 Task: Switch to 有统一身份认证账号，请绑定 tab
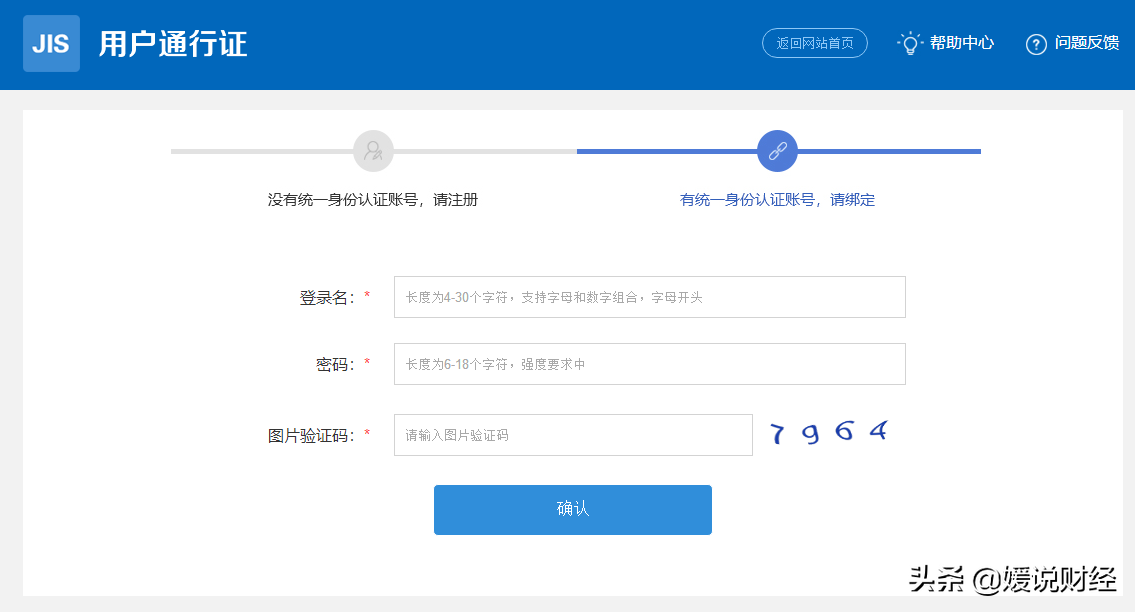pyautogui.click(x=777, y=200)
